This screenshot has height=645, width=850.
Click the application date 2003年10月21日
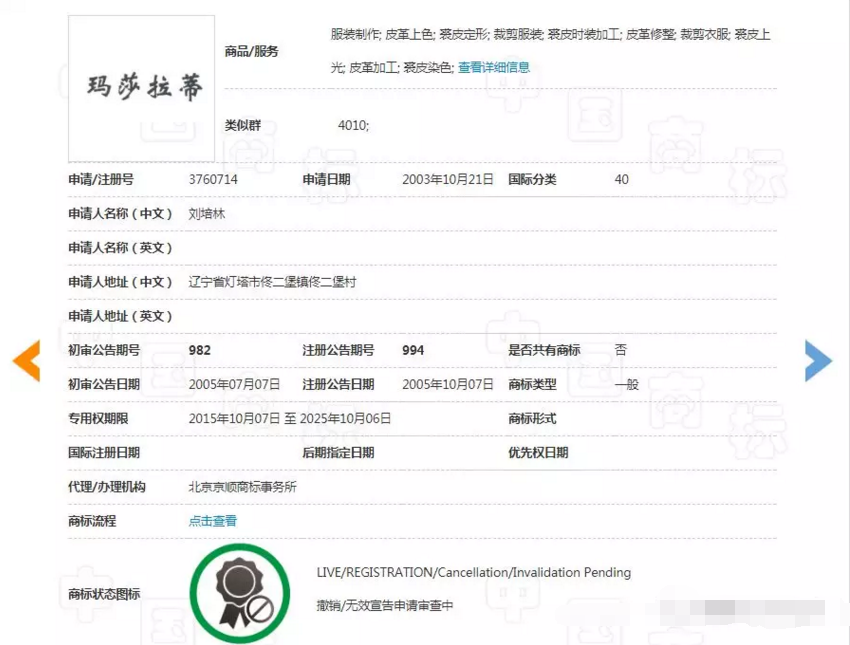tap(447, 180)
